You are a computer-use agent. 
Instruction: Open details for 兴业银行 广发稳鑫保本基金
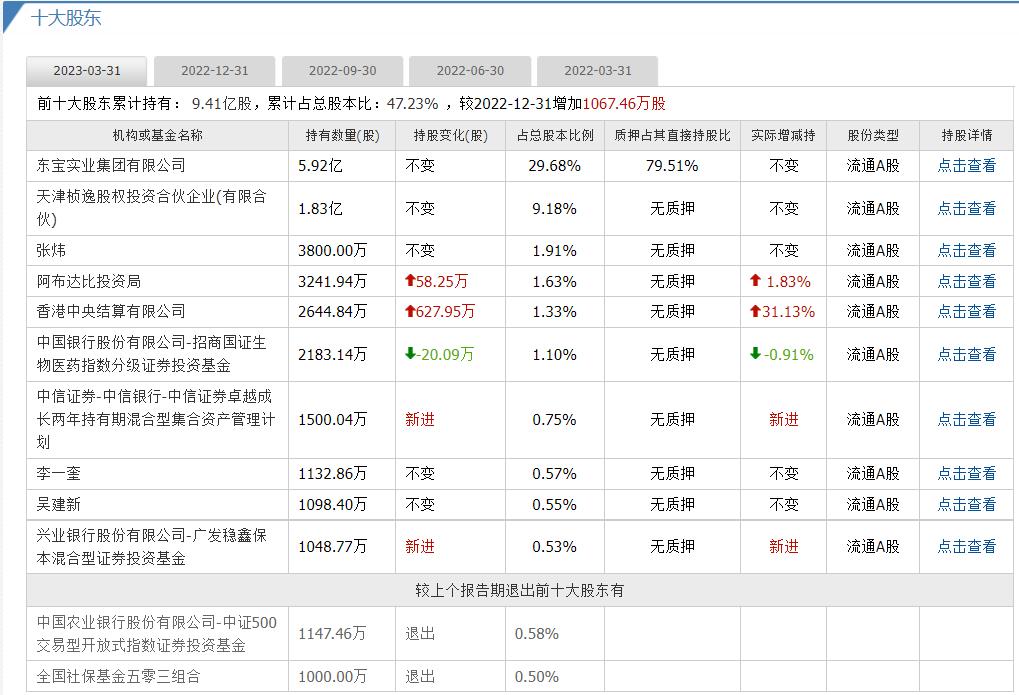[965, 546]
